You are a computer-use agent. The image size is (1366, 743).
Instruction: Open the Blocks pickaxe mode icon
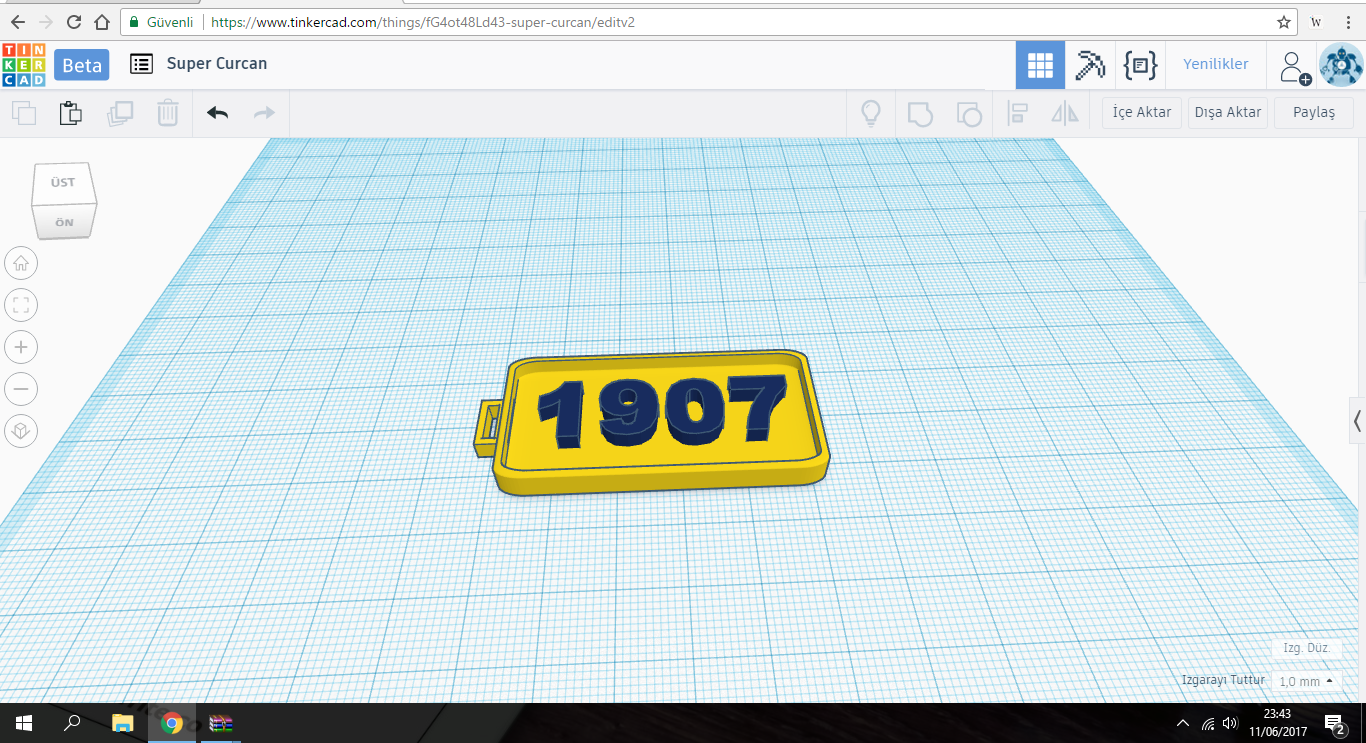pyautogui.click(x=1090, y=66)
